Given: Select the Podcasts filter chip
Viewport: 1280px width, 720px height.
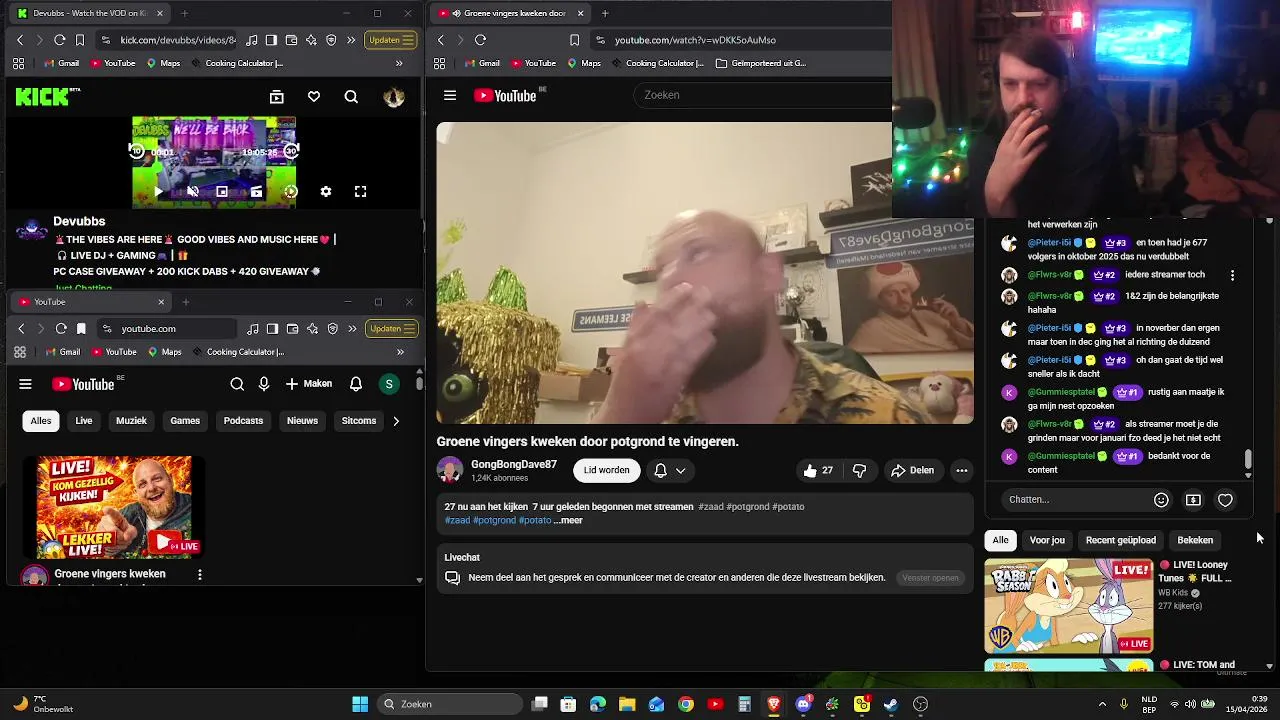Looking at the screenshot, I should pyautogui.click(x=243, y=421).
